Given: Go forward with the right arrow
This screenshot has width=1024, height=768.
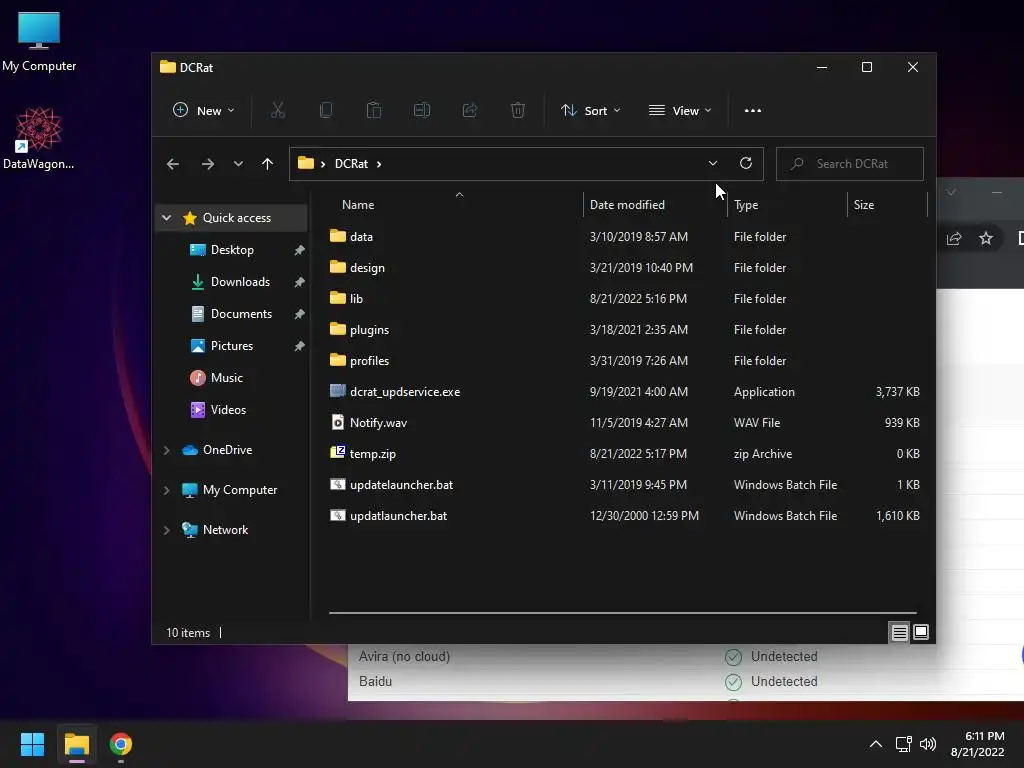Looking at the screenshot, I should pos(208,164).
